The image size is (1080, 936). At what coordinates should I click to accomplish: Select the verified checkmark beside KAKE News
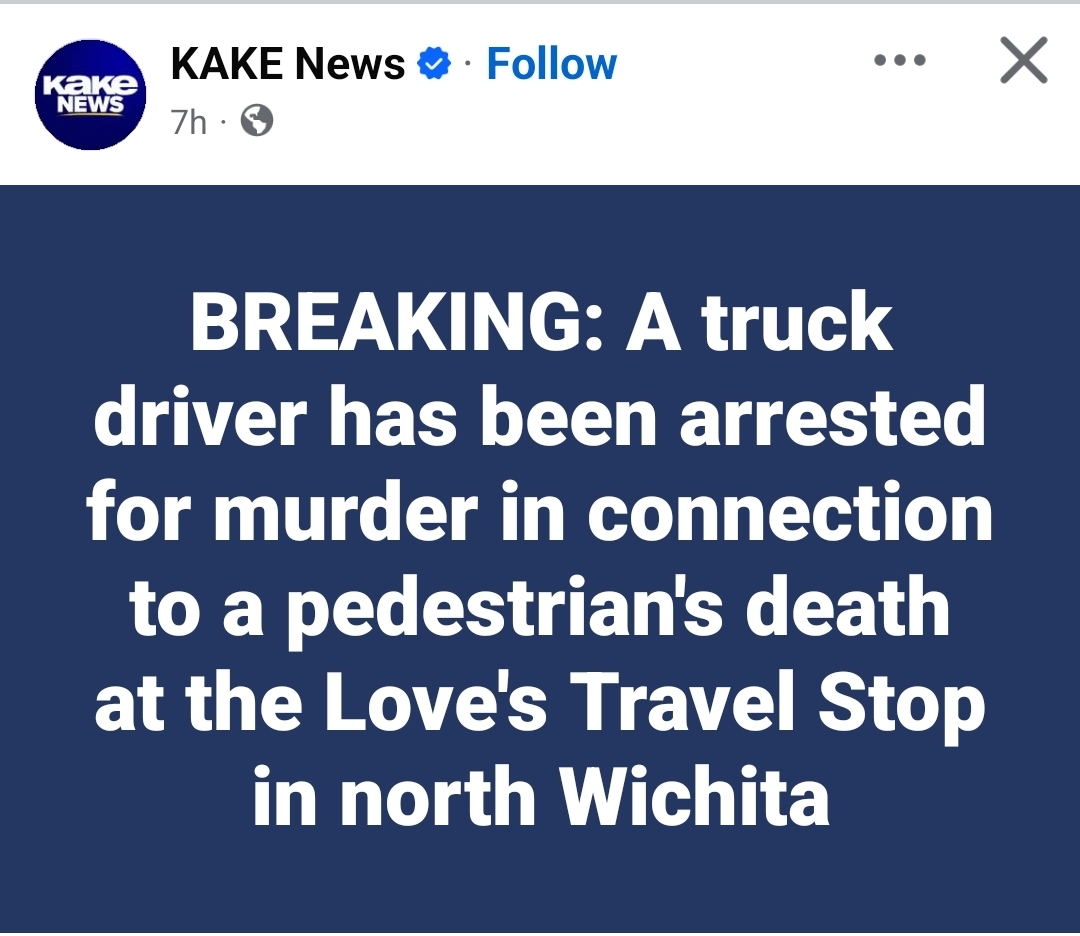[x=434, y=64]
